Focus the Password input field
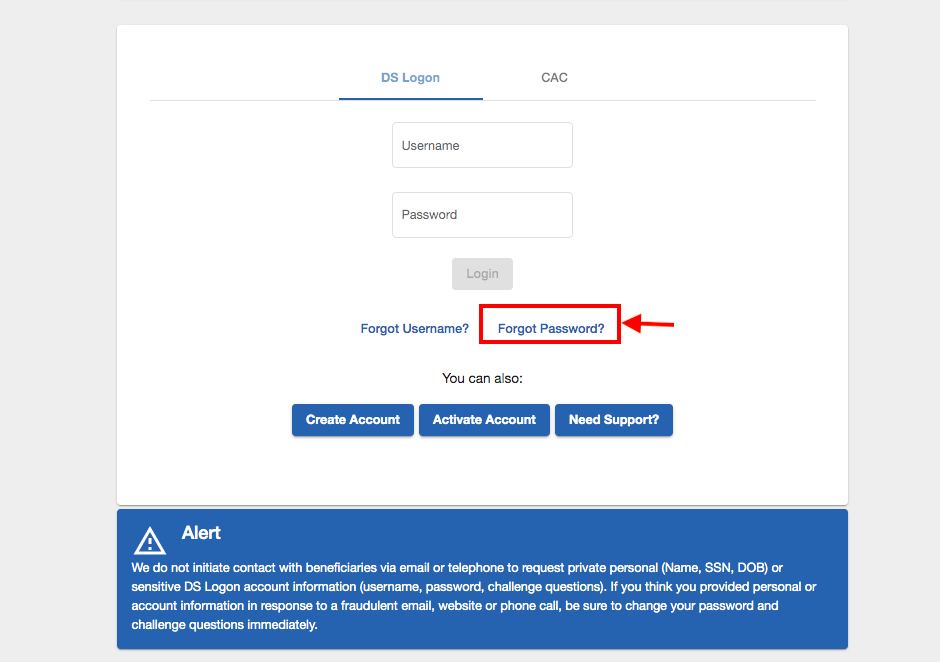This screenshot has height=662, width=940. 482,215
